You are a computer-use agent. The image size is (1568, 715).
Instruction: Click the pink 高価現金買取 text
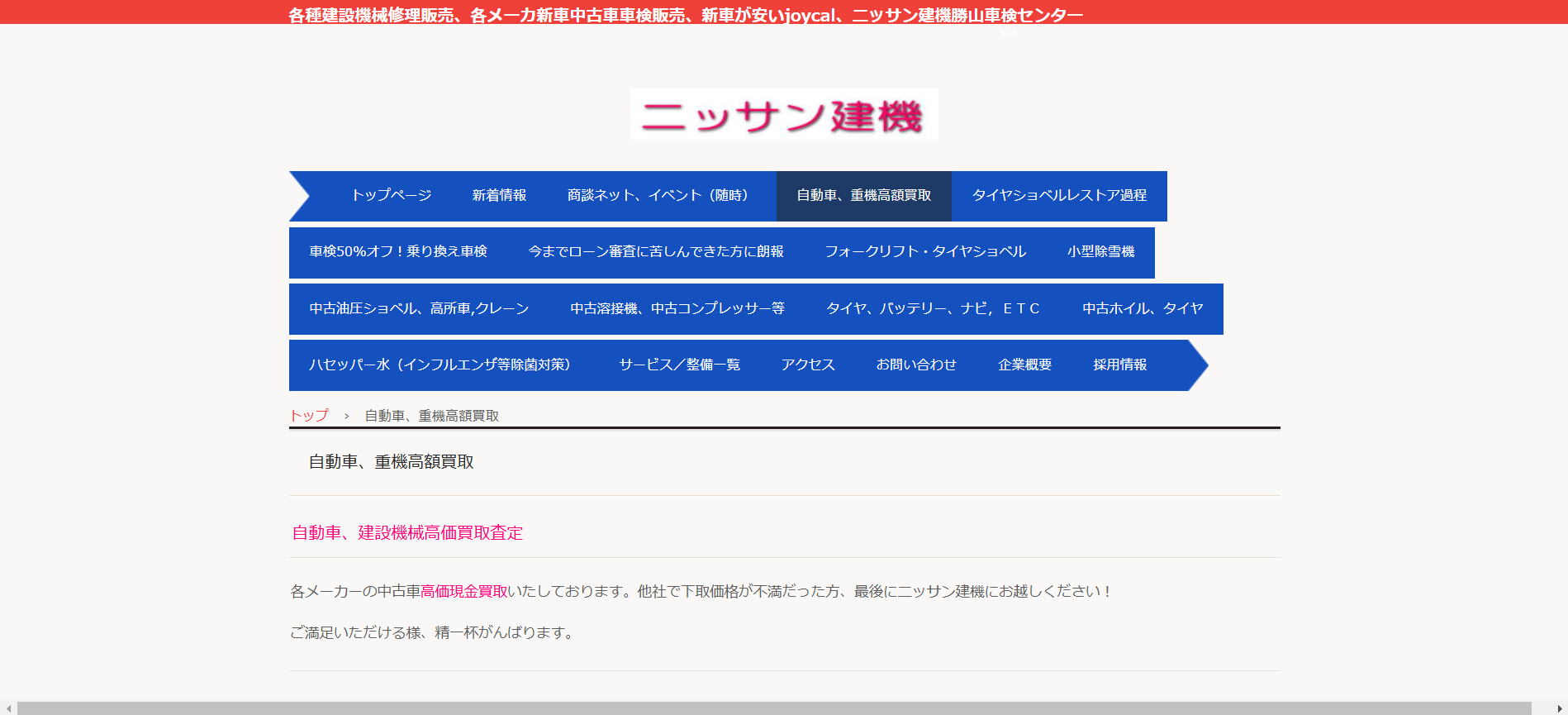(464, 591)
